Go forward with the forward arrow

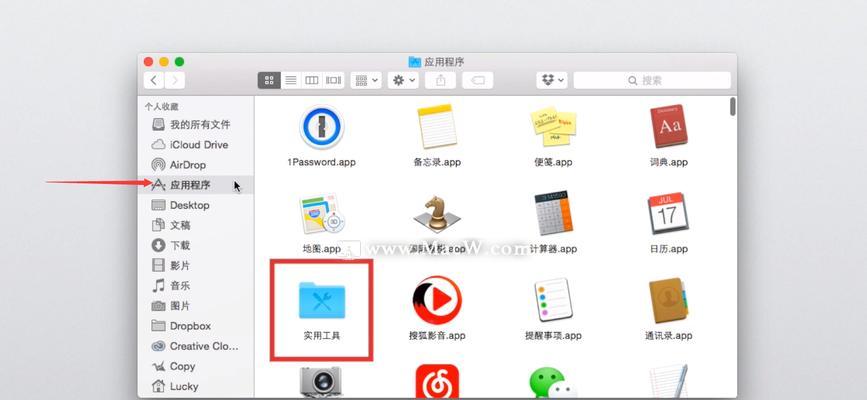pos(175,80)
